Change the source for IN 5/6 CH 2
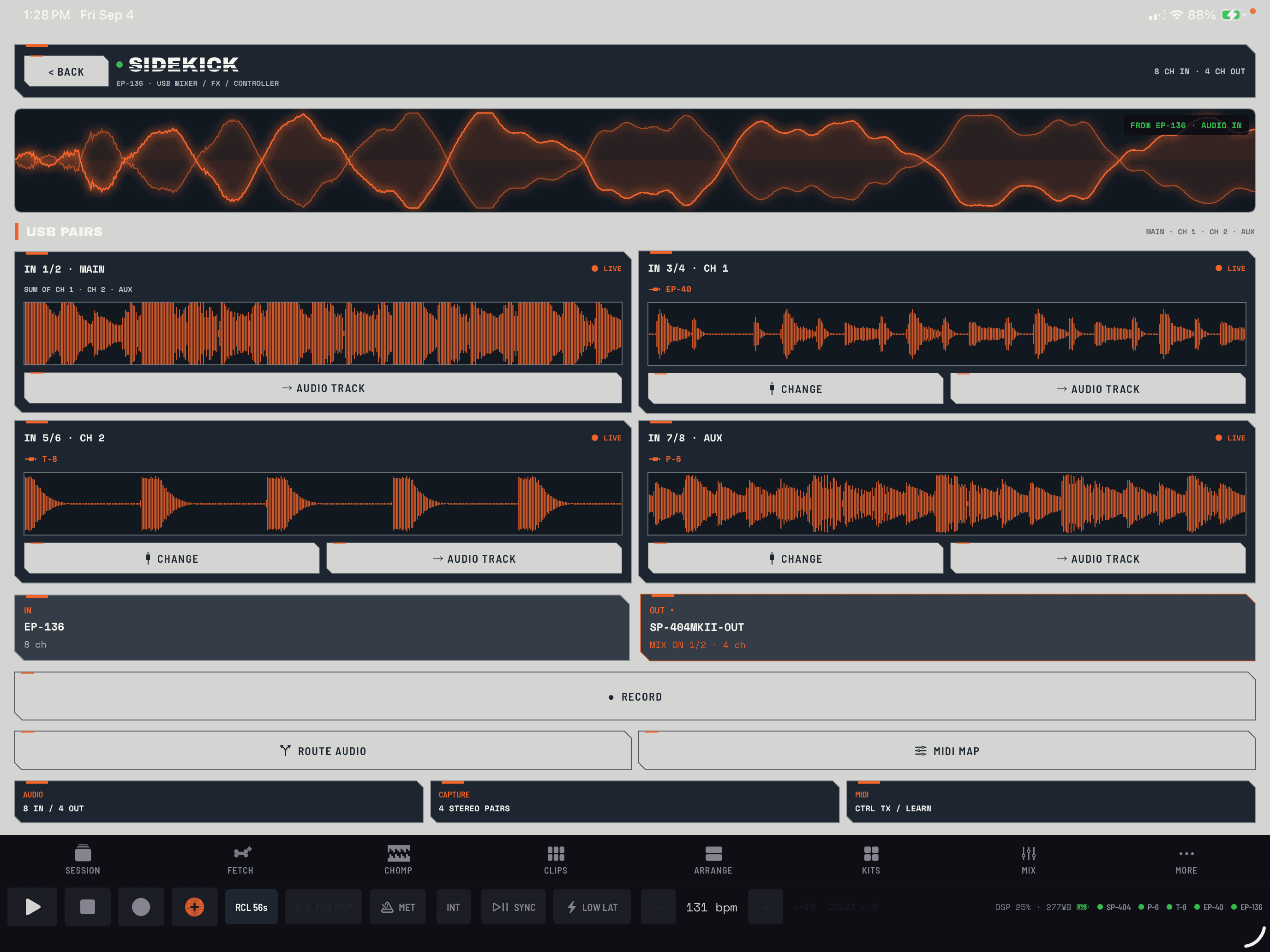Image resolution: width=1270 pixels, height=952 pixels. click(172, 559)
